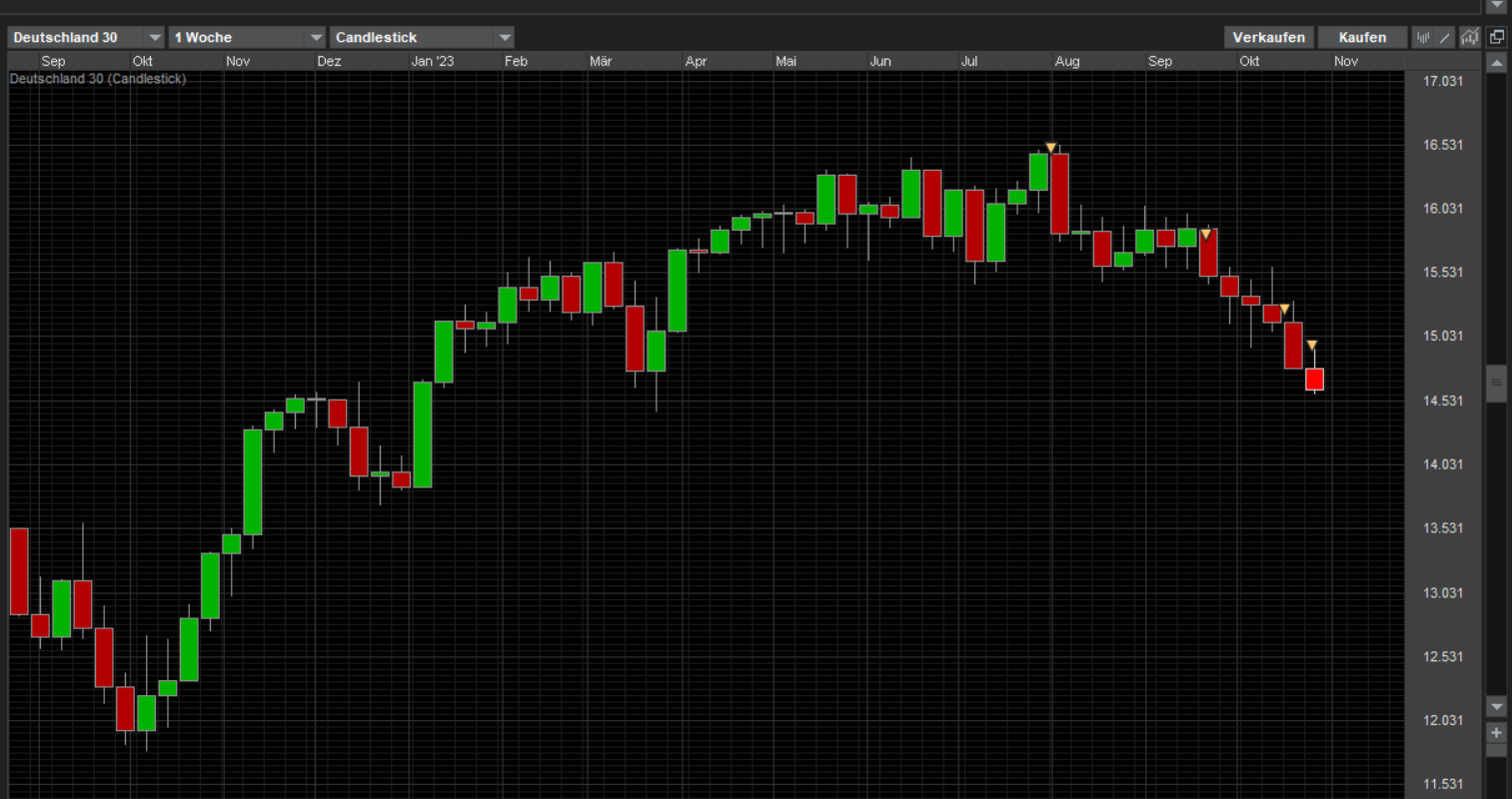Click the 11.531 price axis label
1512x799 pixels.
[1442, 784]
